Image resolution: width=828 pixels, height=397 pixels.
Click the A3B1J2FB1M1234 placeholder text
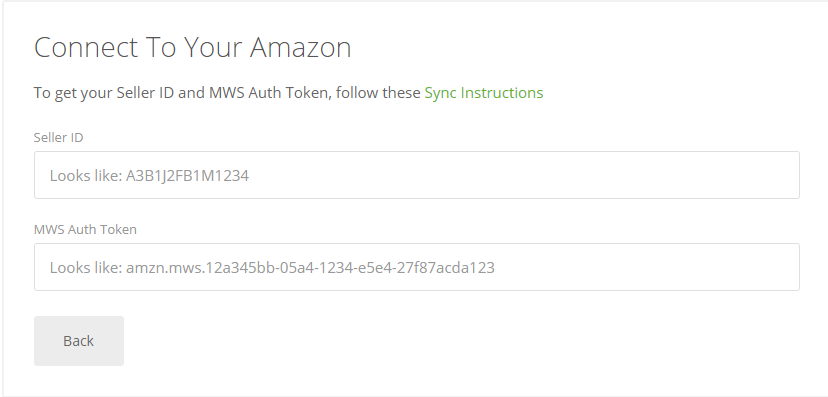[x=187, y=176]
